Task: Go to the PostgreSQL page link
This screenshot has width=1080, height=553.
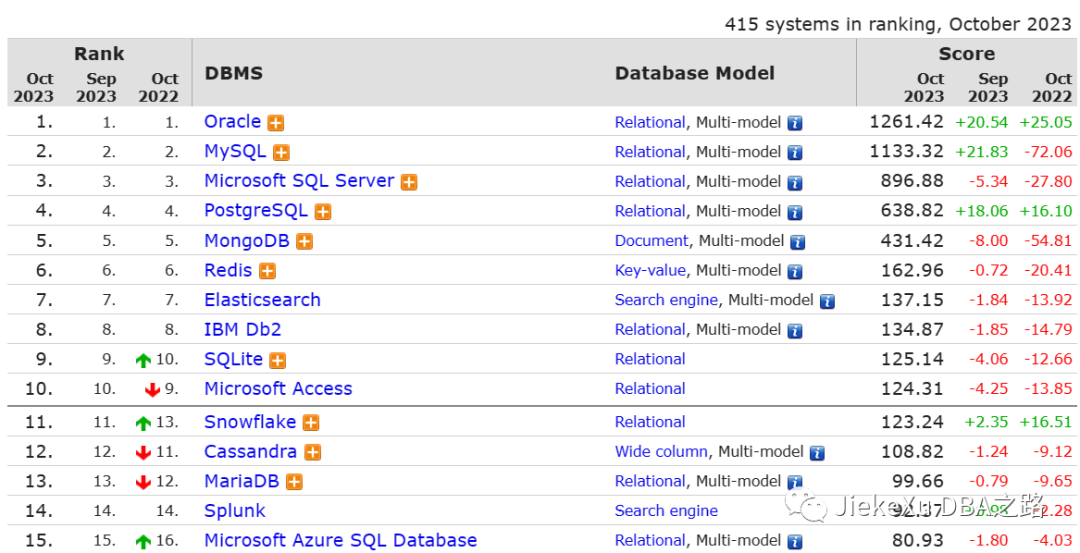Action: click(256, 211)
